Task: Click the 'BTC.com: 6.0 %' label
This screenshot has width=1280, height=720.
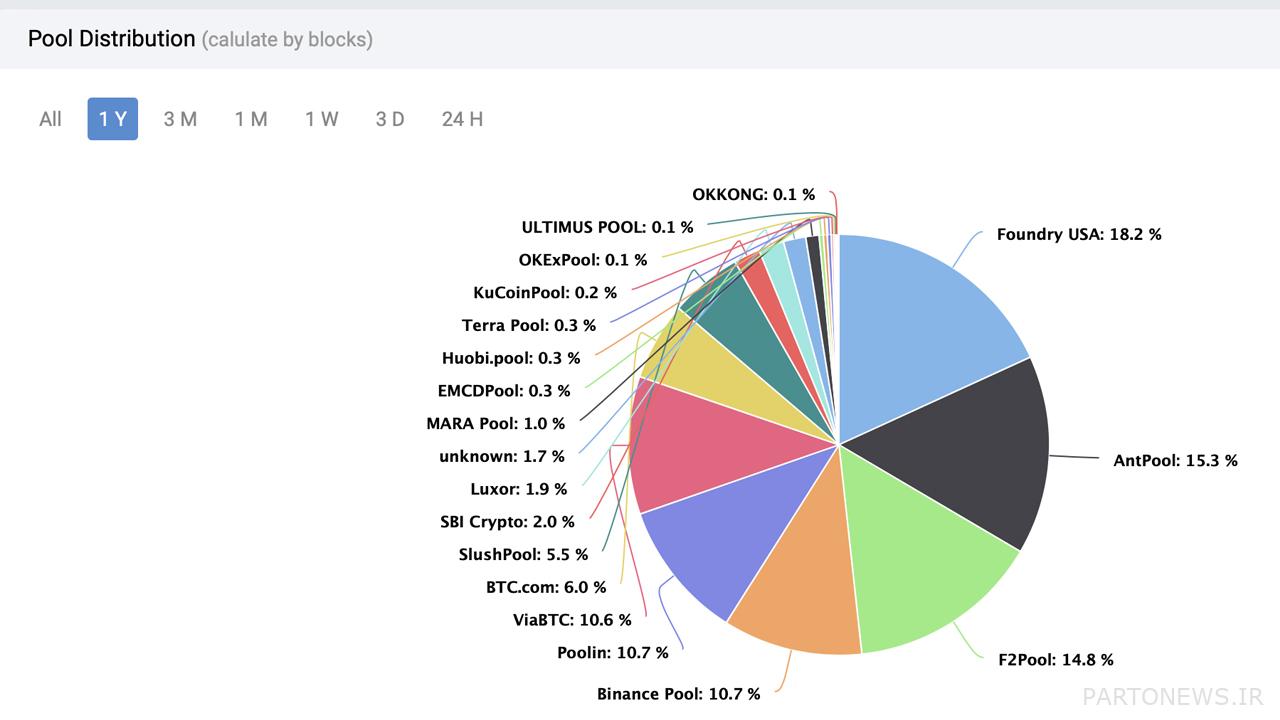Action: (546, 586)
